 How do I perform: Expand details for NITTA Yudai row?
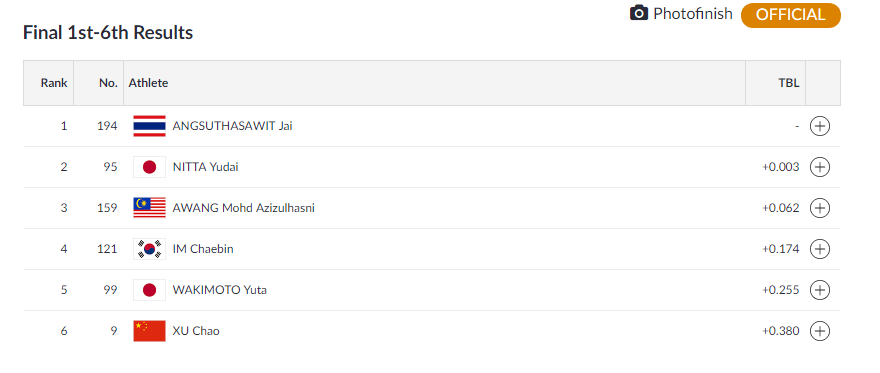[819, 167]
